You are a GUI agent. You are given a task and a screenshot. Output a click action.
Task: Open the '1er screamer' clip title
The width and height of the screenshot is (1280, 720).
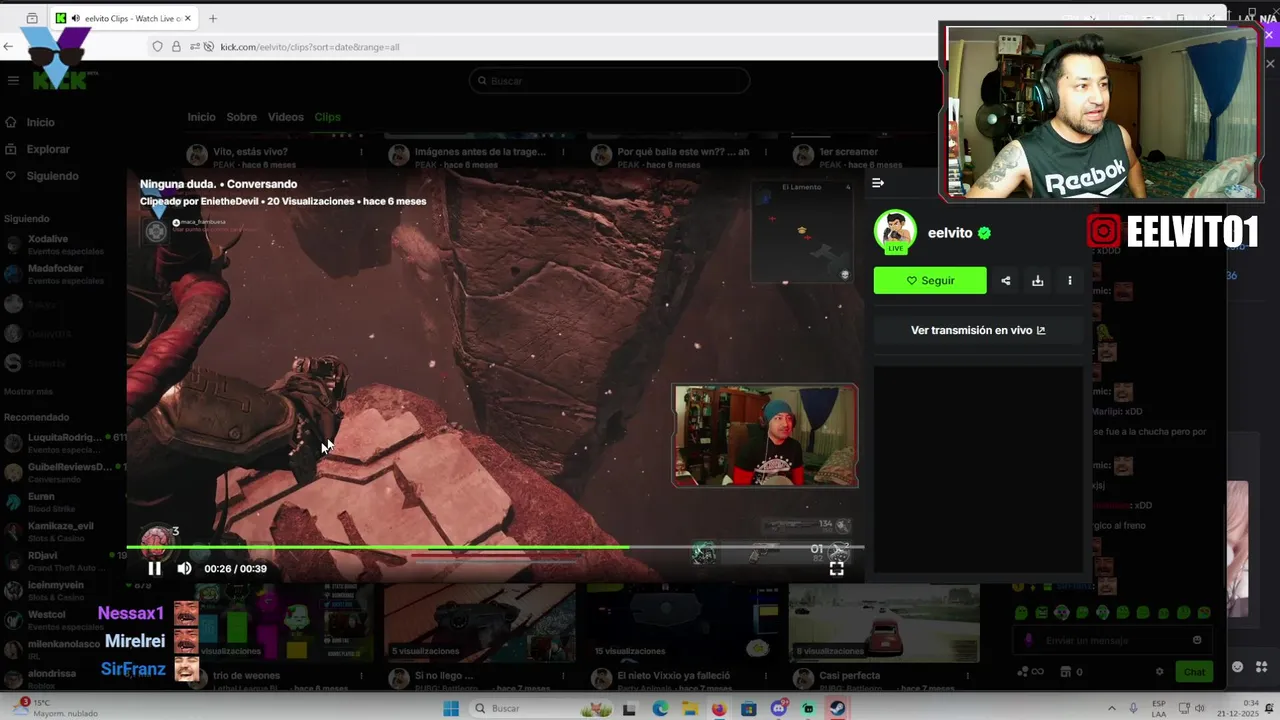[x=848, y=152]
